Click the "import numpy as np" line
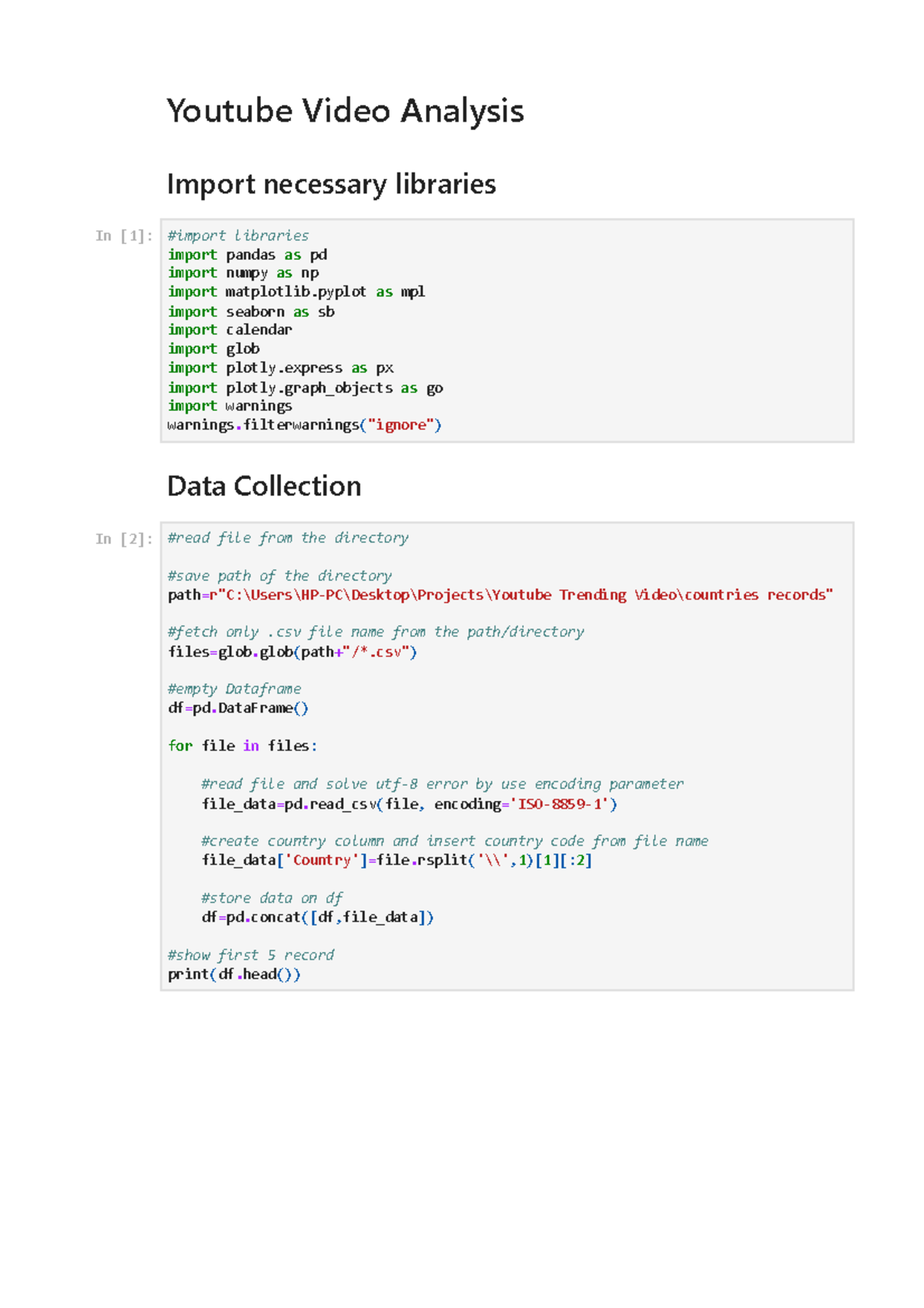This screenshot has width=924, height=1308. (243, 273)
